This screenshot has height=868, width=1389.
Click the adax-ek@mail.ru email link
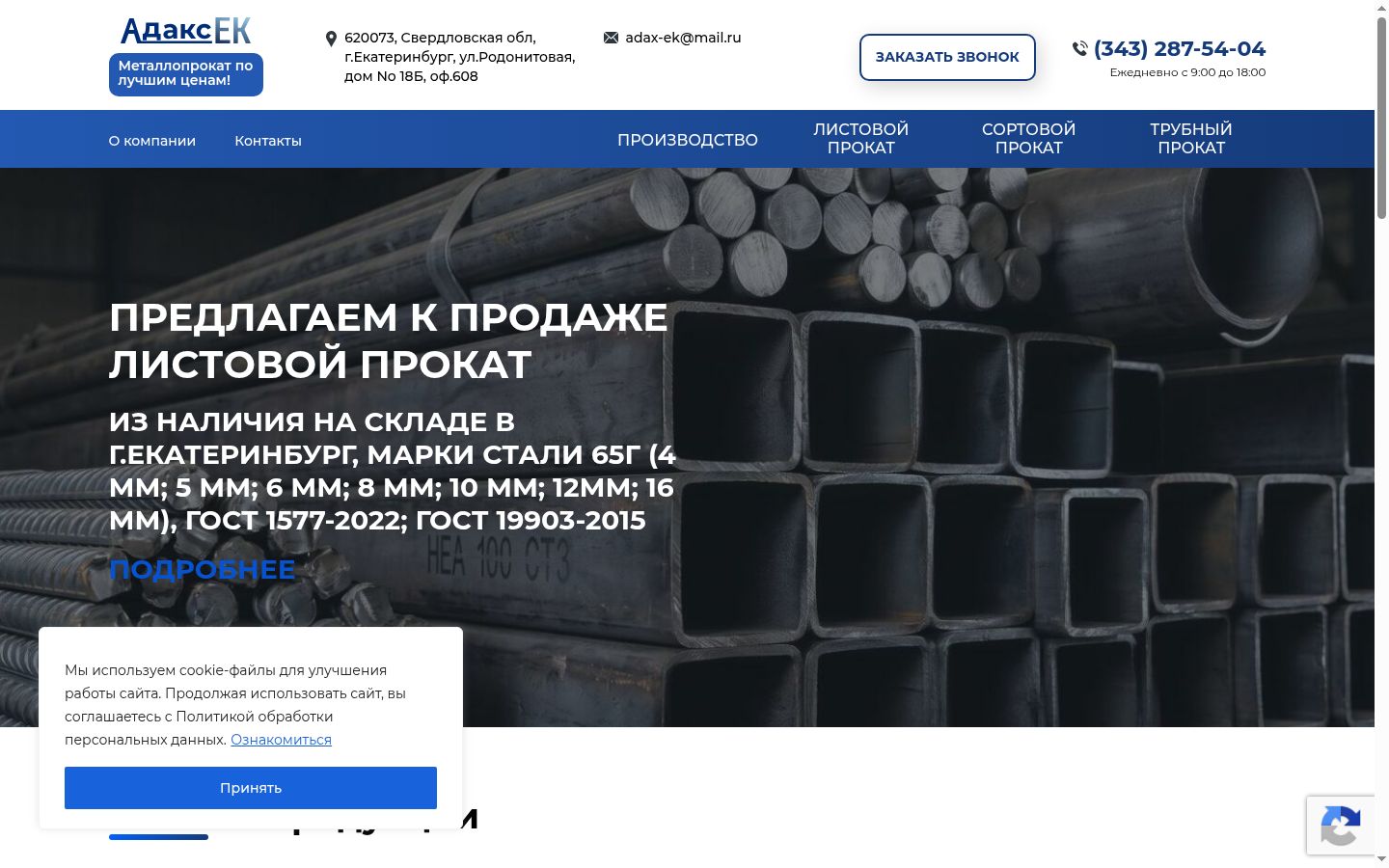pyautogui.click(x=683, y=38)
